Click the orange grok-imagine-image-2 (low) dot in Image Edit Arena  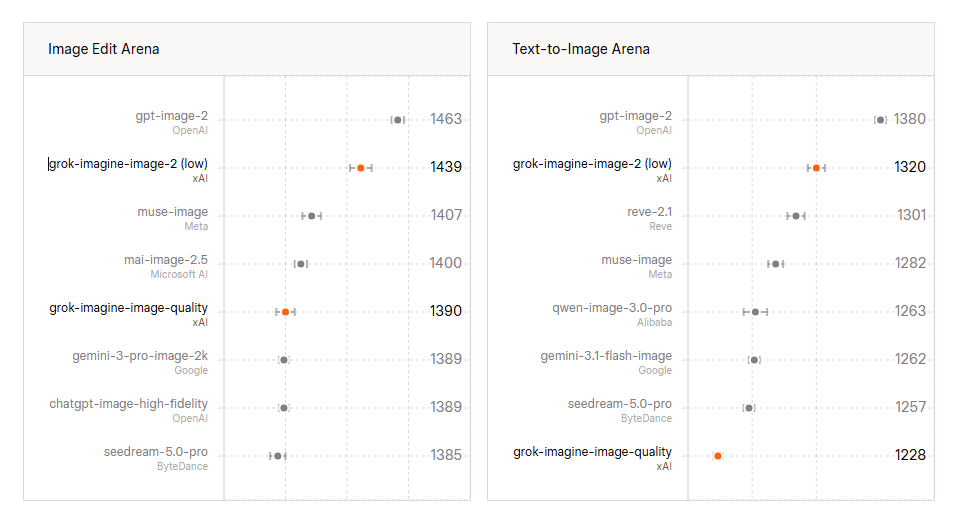361,168
